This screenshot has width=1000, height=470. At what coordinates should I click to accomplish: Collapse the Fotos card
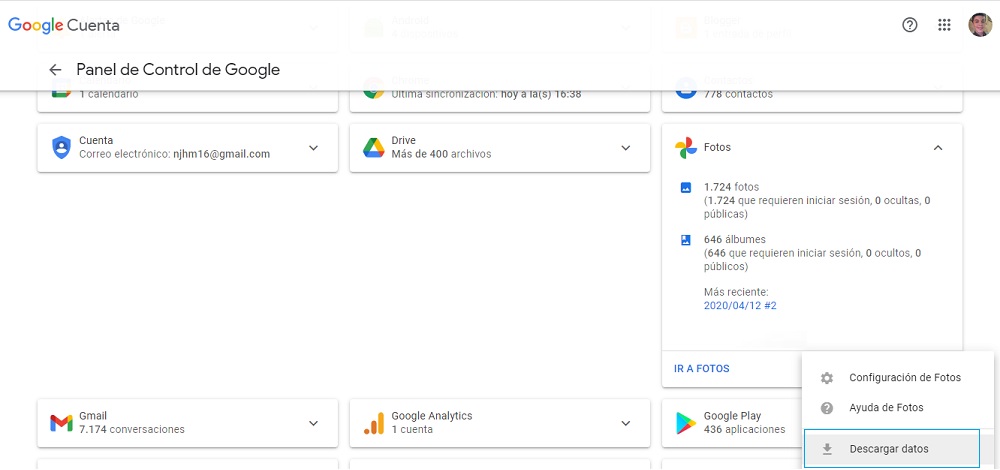937,148
